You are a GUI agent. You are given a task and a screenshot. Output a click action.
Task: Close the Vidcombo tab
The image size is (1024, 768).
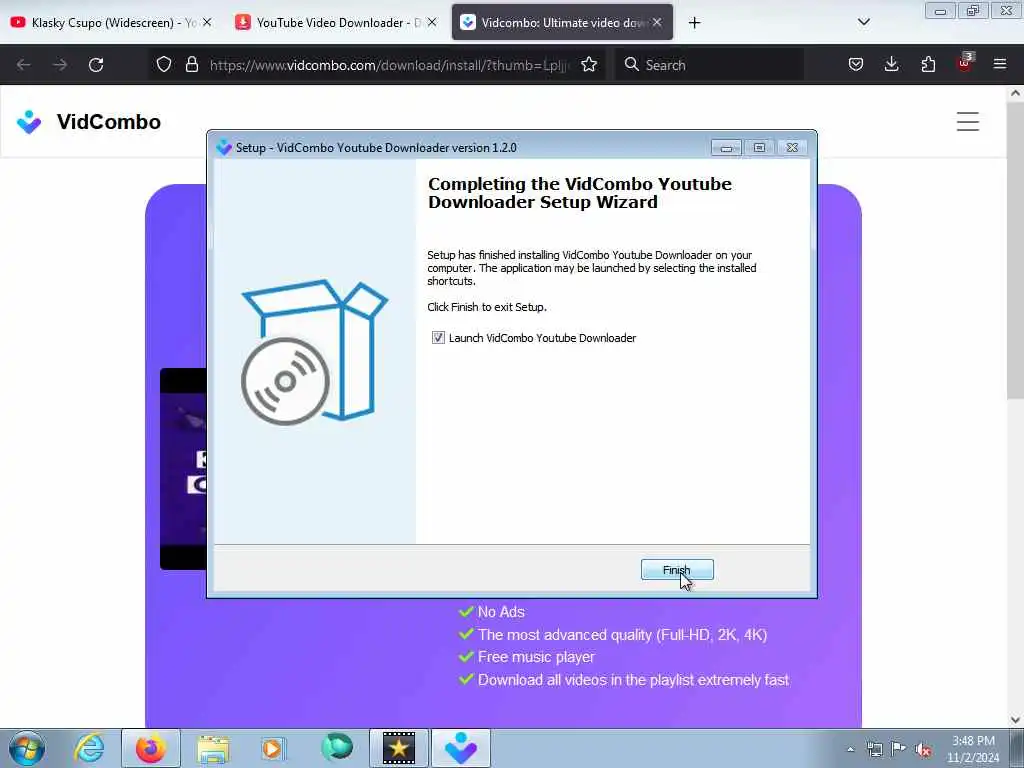click(657, 22)
